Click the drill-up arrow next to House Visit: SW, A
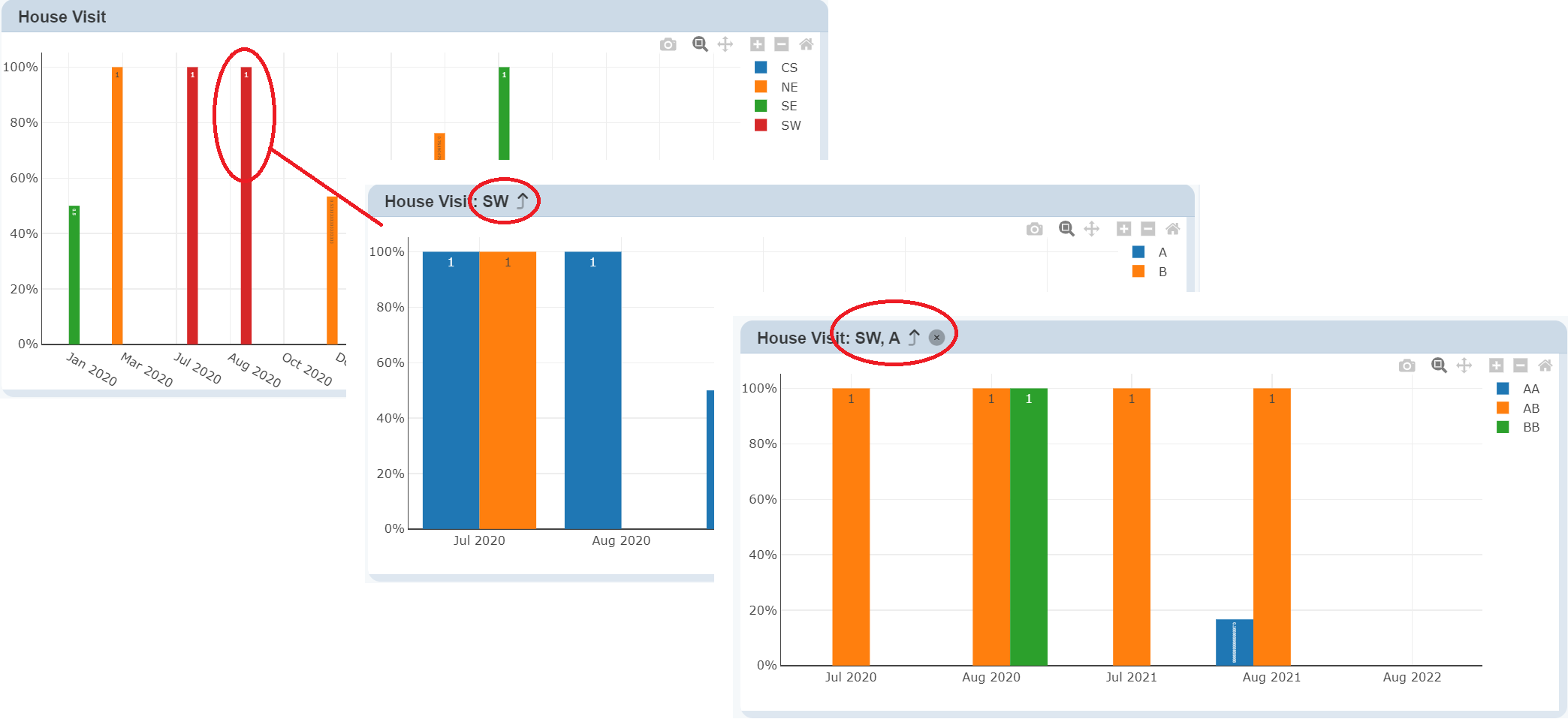 (914, 338)
